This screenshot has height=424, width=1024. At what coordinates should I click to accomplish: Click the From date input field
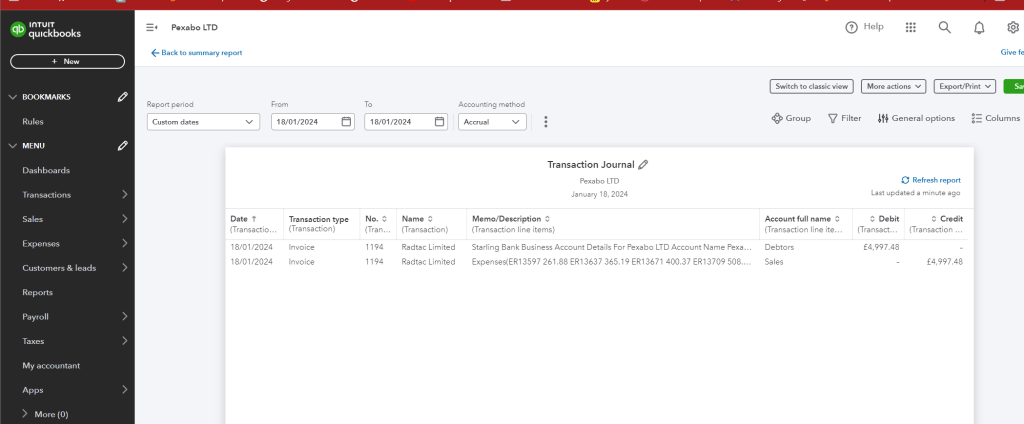click(313, 122)
